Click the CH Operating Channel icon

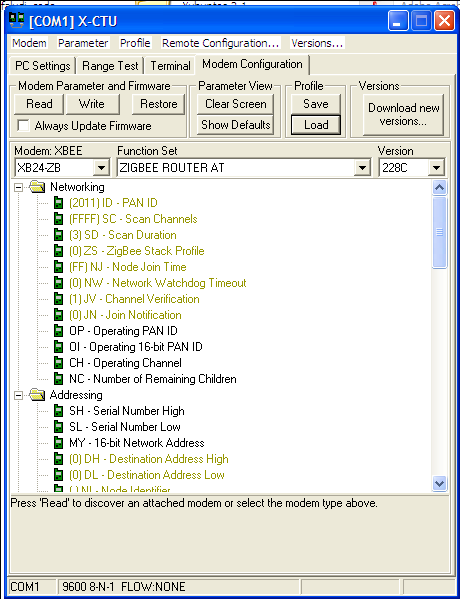(58, 363)
